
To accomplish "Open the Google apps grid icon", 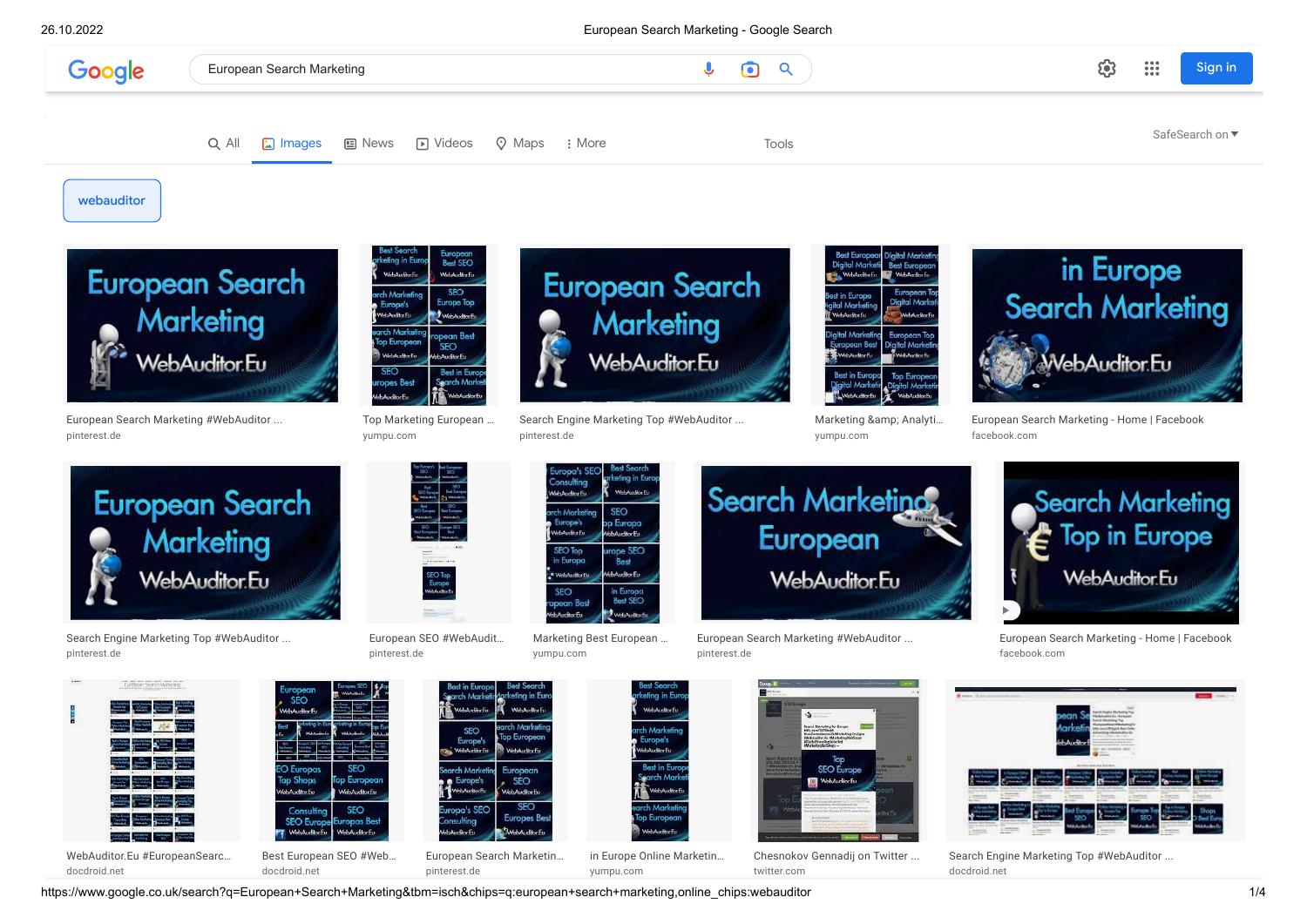I will point(1152,68).
